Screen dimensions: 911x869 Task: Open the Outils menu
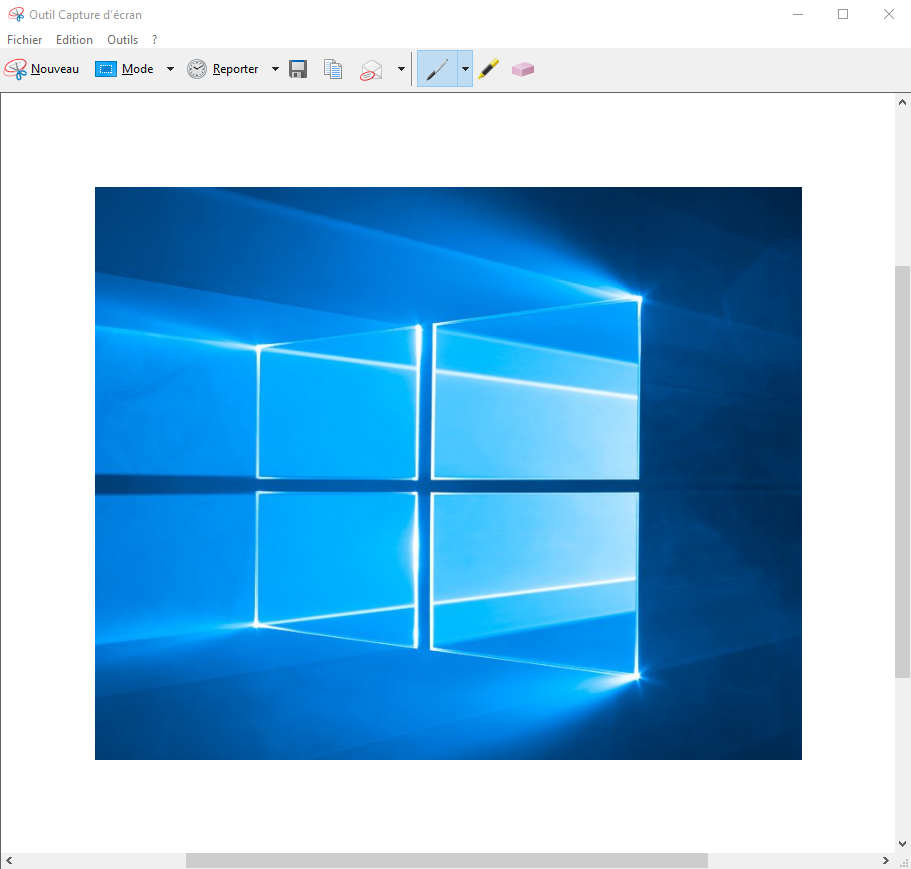[x=123, y=40]
